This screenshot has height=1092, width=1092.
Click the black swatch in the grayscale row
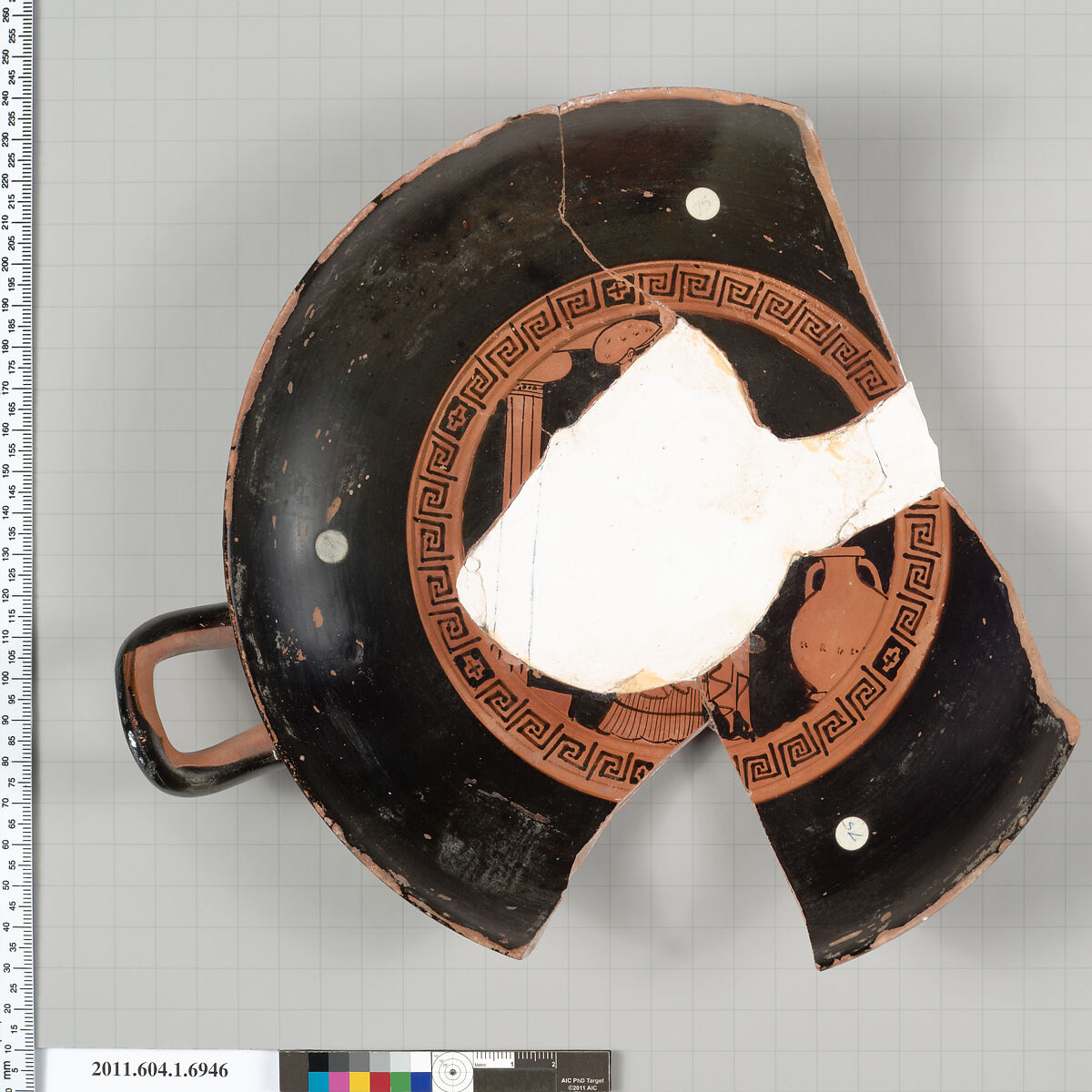(318, 1062)
